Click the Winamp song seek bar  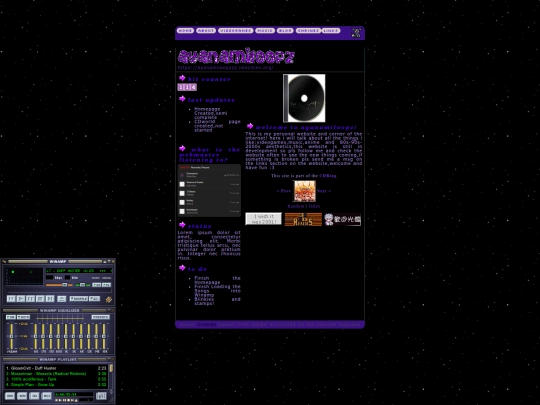(59, 291)
